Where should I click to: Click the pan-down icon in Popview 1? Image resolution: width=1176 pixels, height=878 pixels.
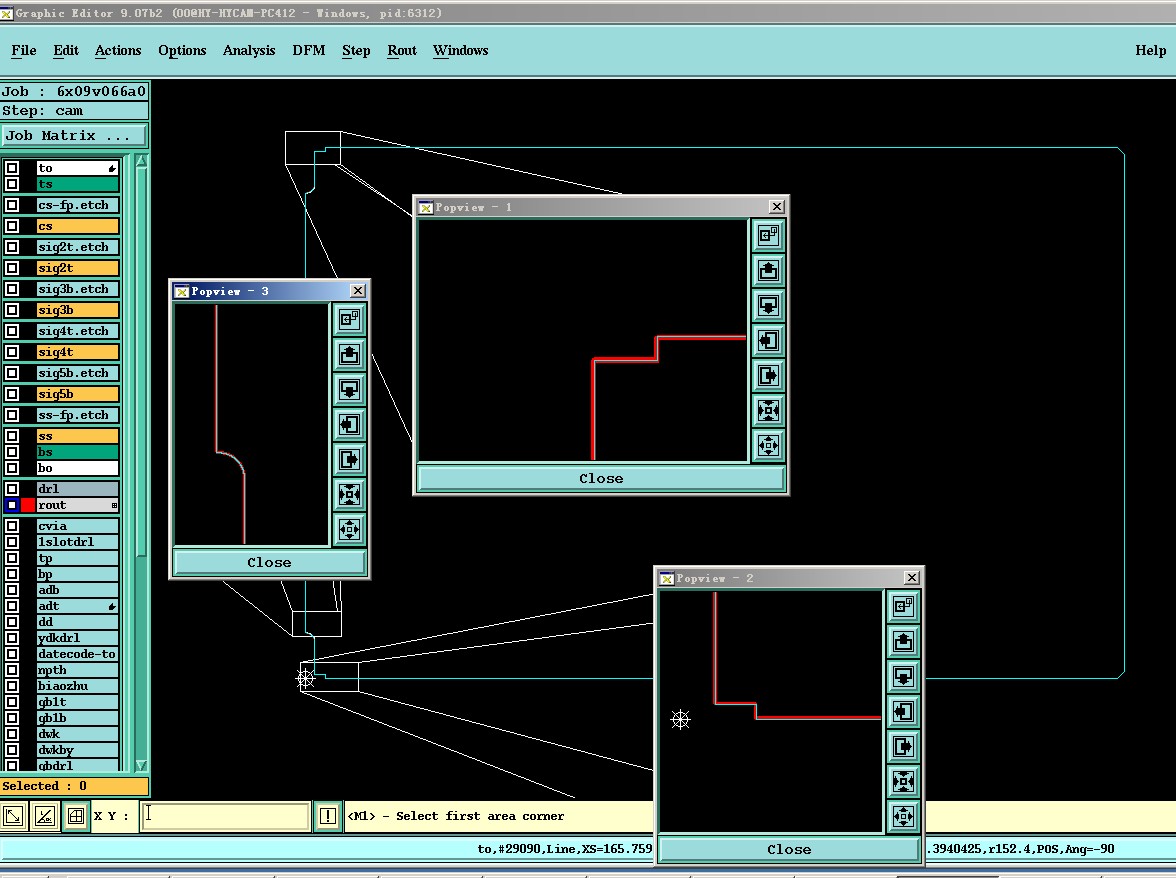pyautogui.click(x=768, y=306)
